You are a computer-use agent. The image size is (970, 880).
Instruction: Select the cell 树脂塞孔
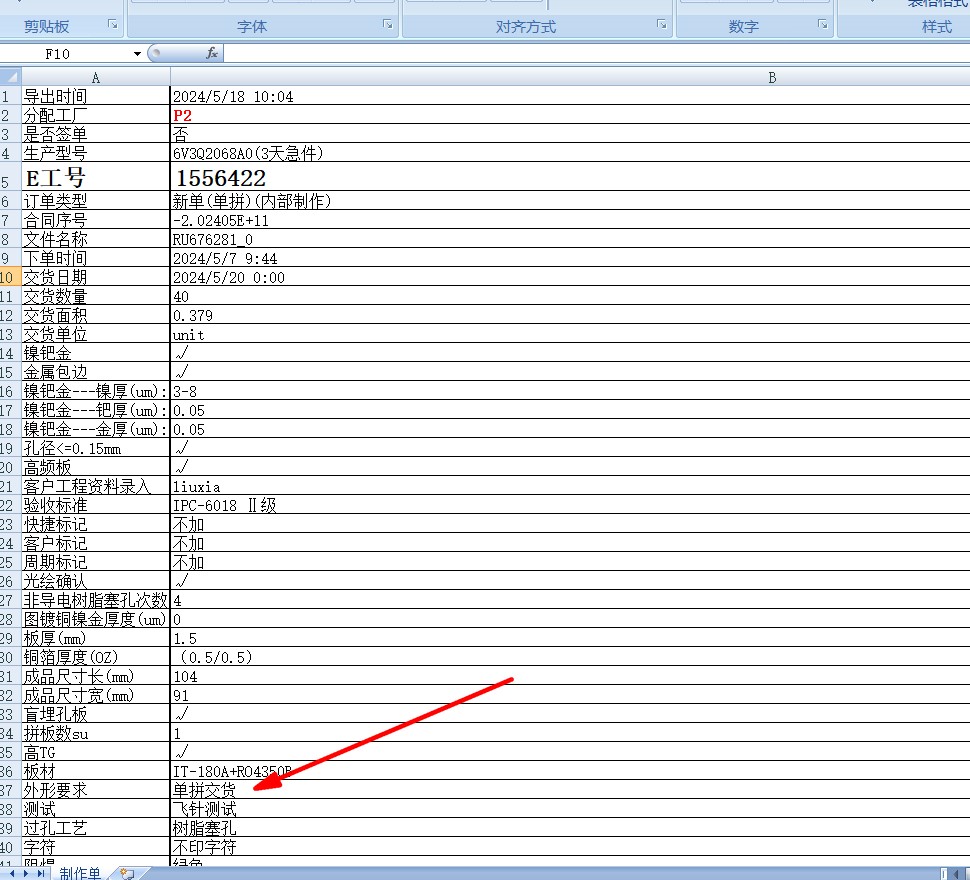coord(570,828)
